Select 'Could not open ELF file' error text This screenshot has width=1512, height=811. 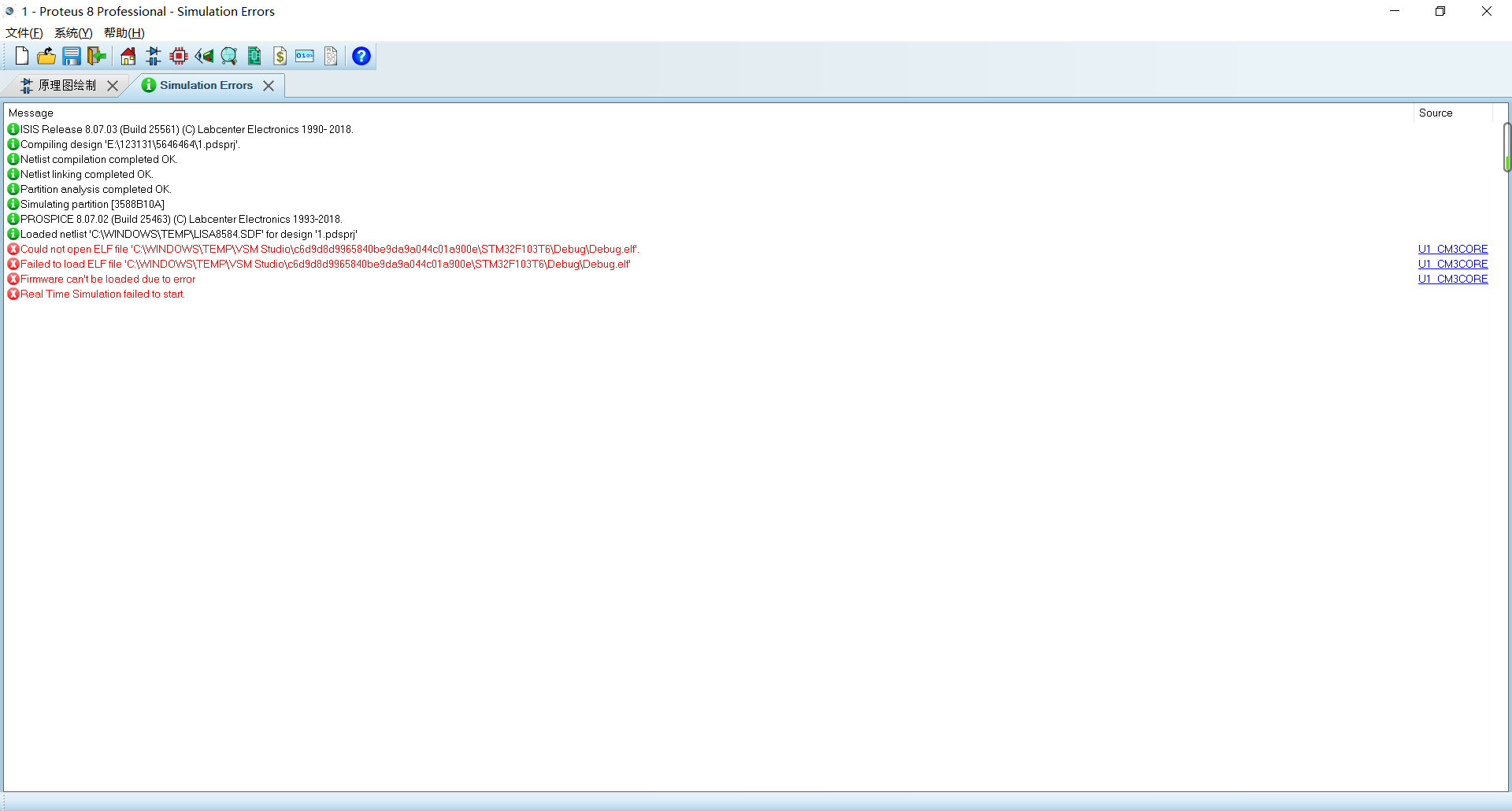(330, 249)
